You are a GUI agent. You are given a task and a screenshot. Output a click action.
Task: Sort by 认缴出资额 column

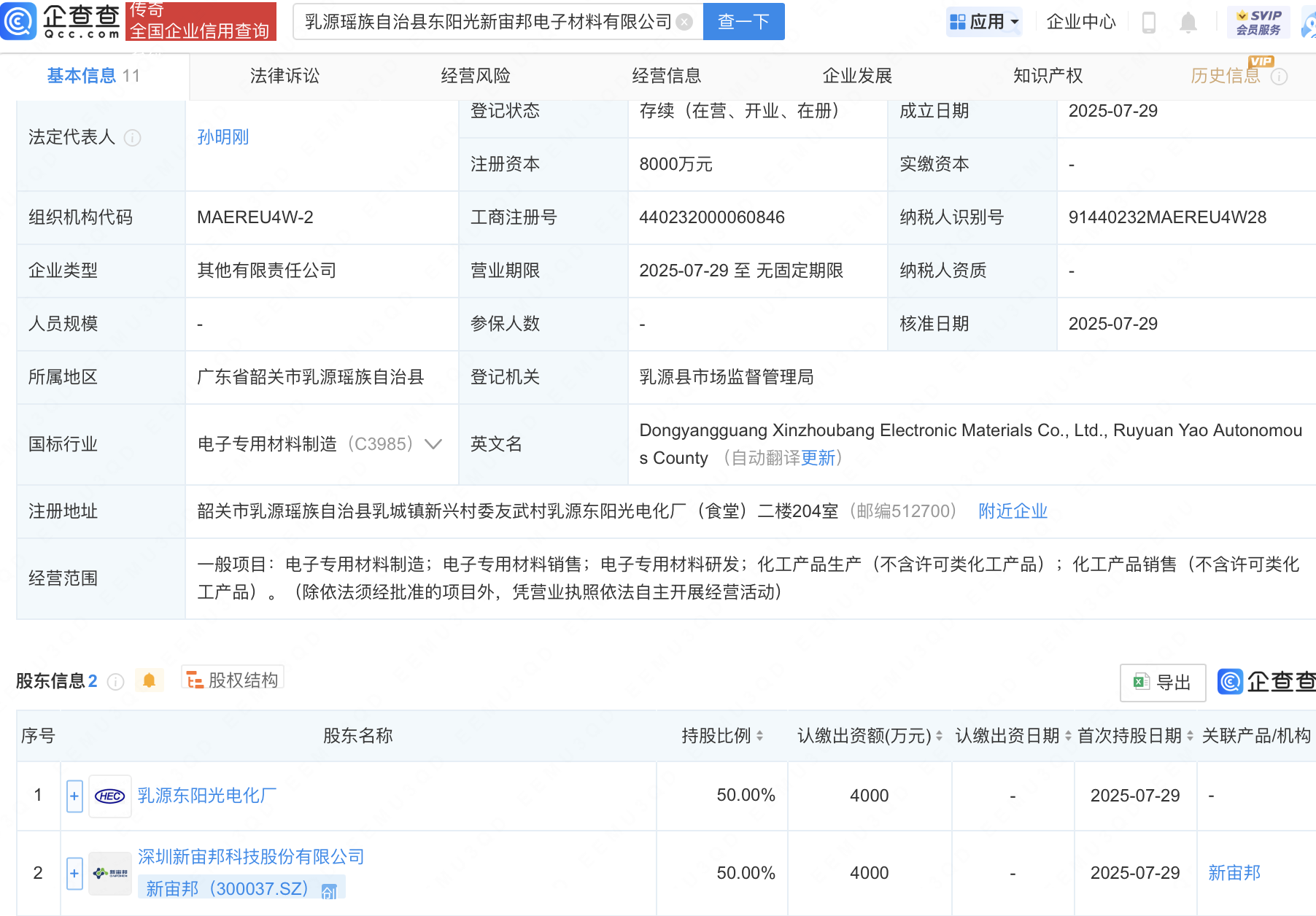939,736
